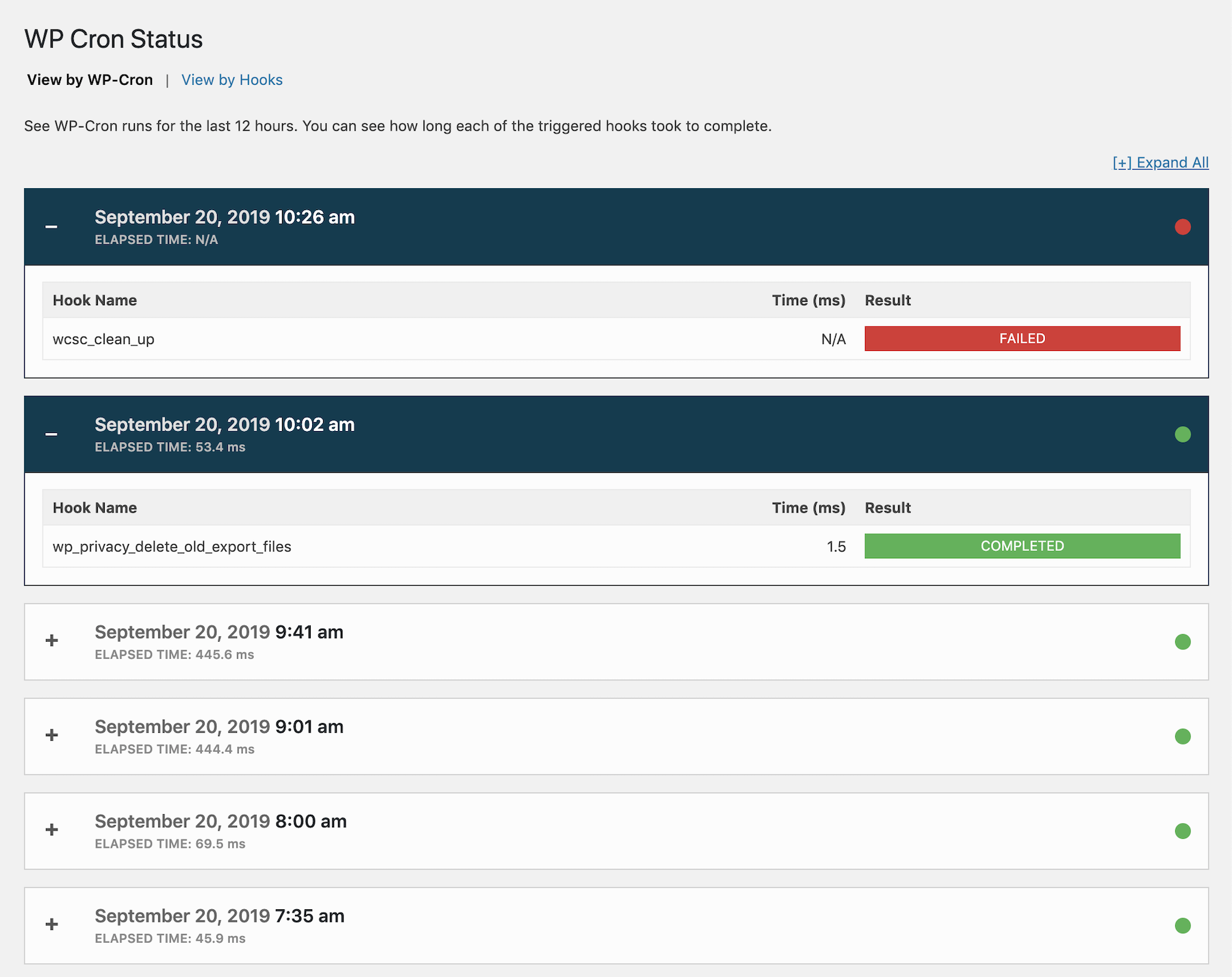Click the Hook Name column header
This screenshot has width=1232, height=977.
[94, 300]
